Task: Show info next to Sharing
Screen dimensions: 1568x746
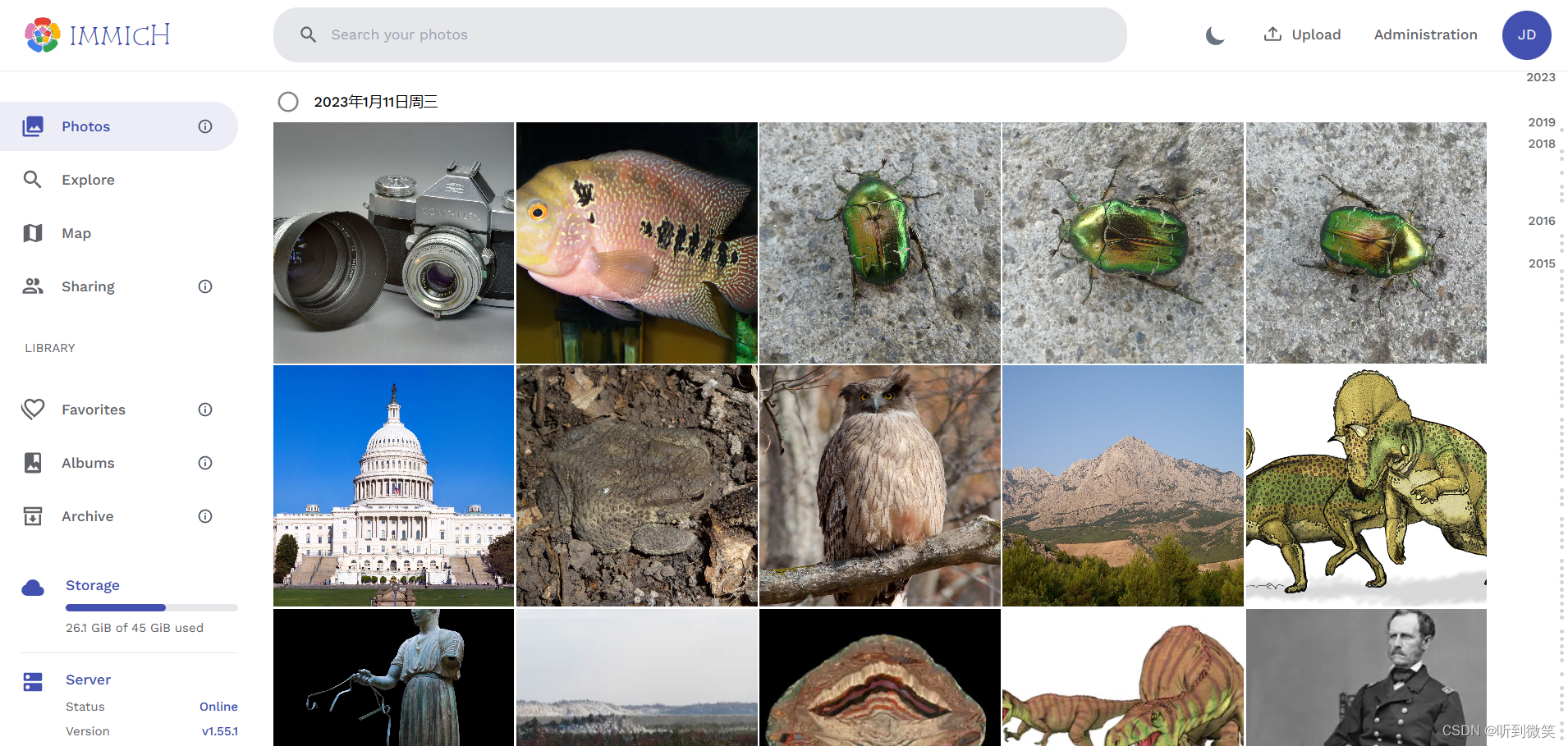Action: (205, 286)
